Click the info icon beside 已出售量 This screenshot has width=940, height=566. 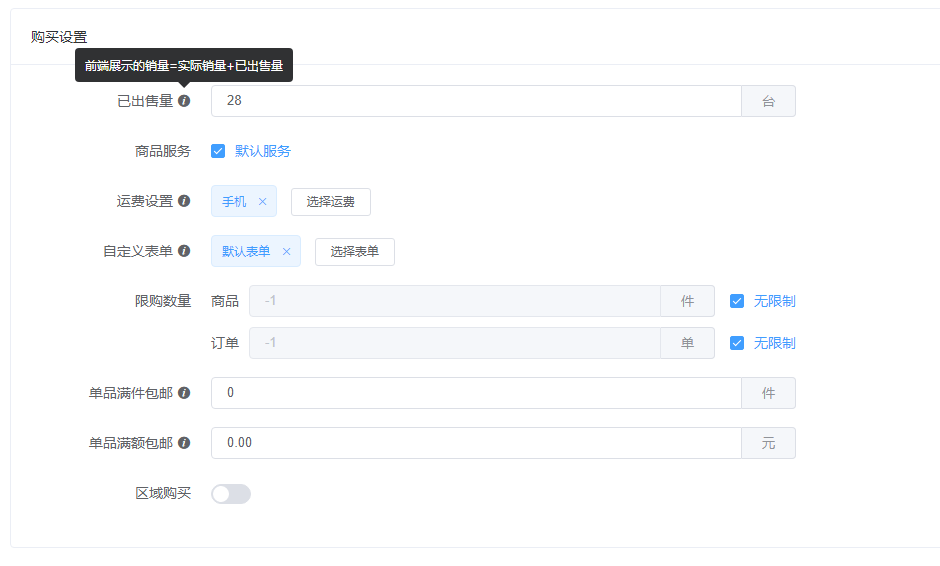coord(184,101)
